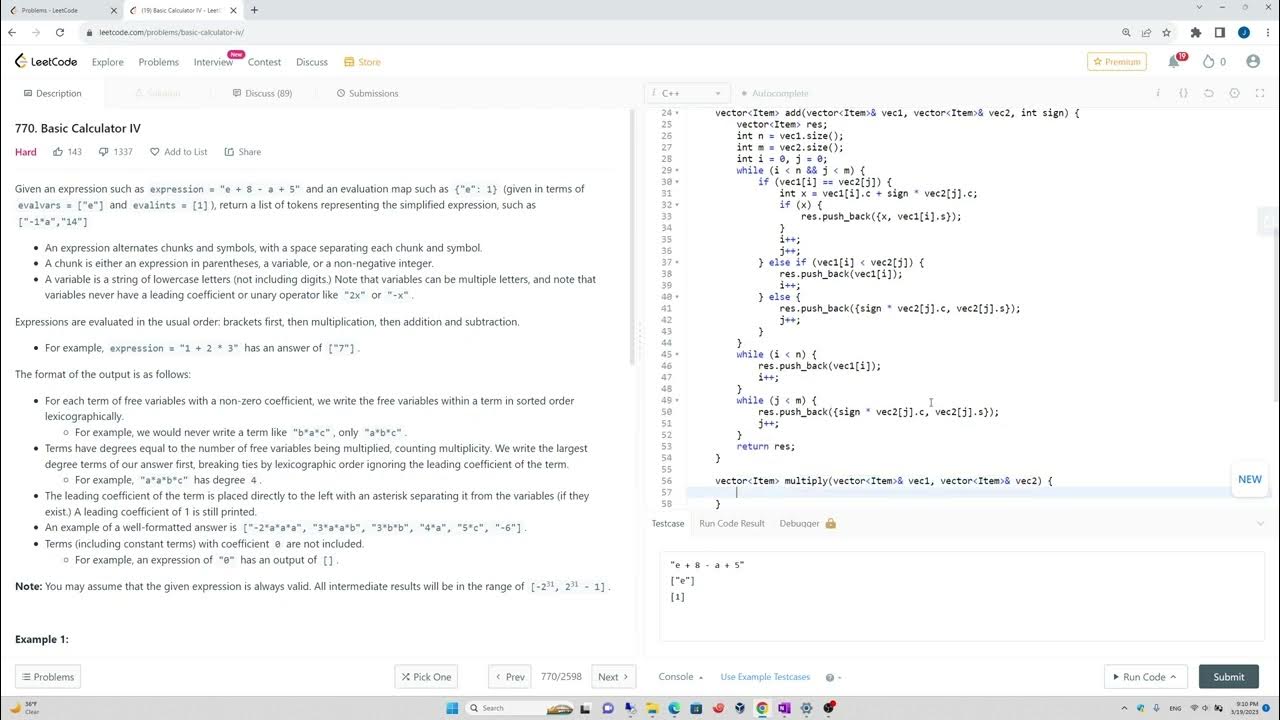Go to the Prev problem
The width and height of the screenshot is (1280, 720).
click(x=509, y=677)
